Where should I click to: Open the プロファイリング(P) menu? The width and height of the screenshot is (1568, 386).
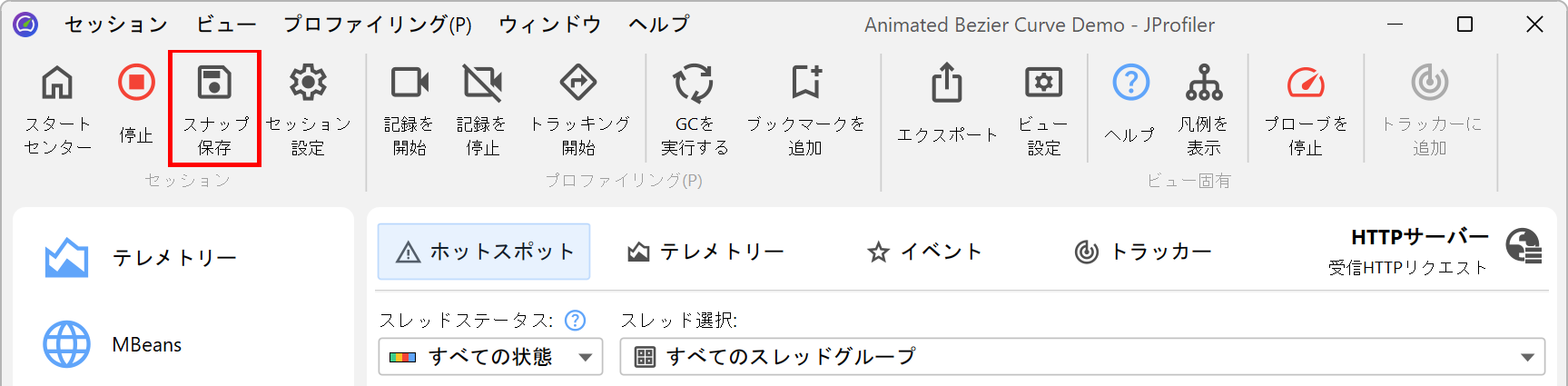pos(378,25)
